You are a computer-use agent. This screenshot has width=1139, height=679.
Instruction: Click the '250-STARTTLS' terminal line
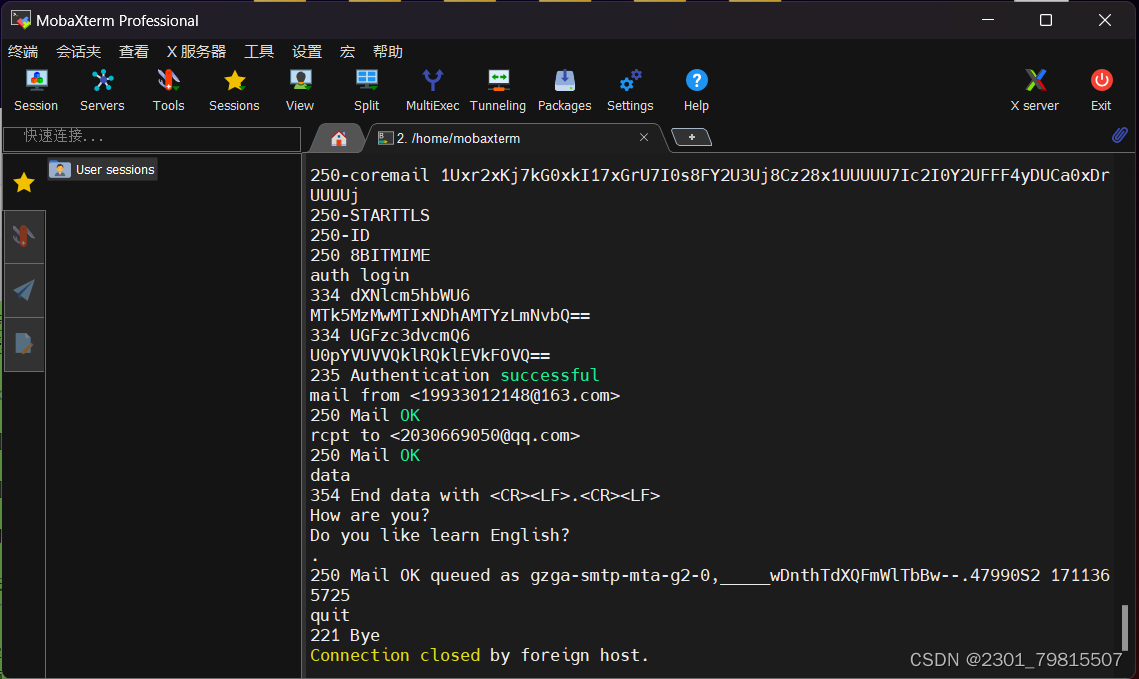point(370,216)
